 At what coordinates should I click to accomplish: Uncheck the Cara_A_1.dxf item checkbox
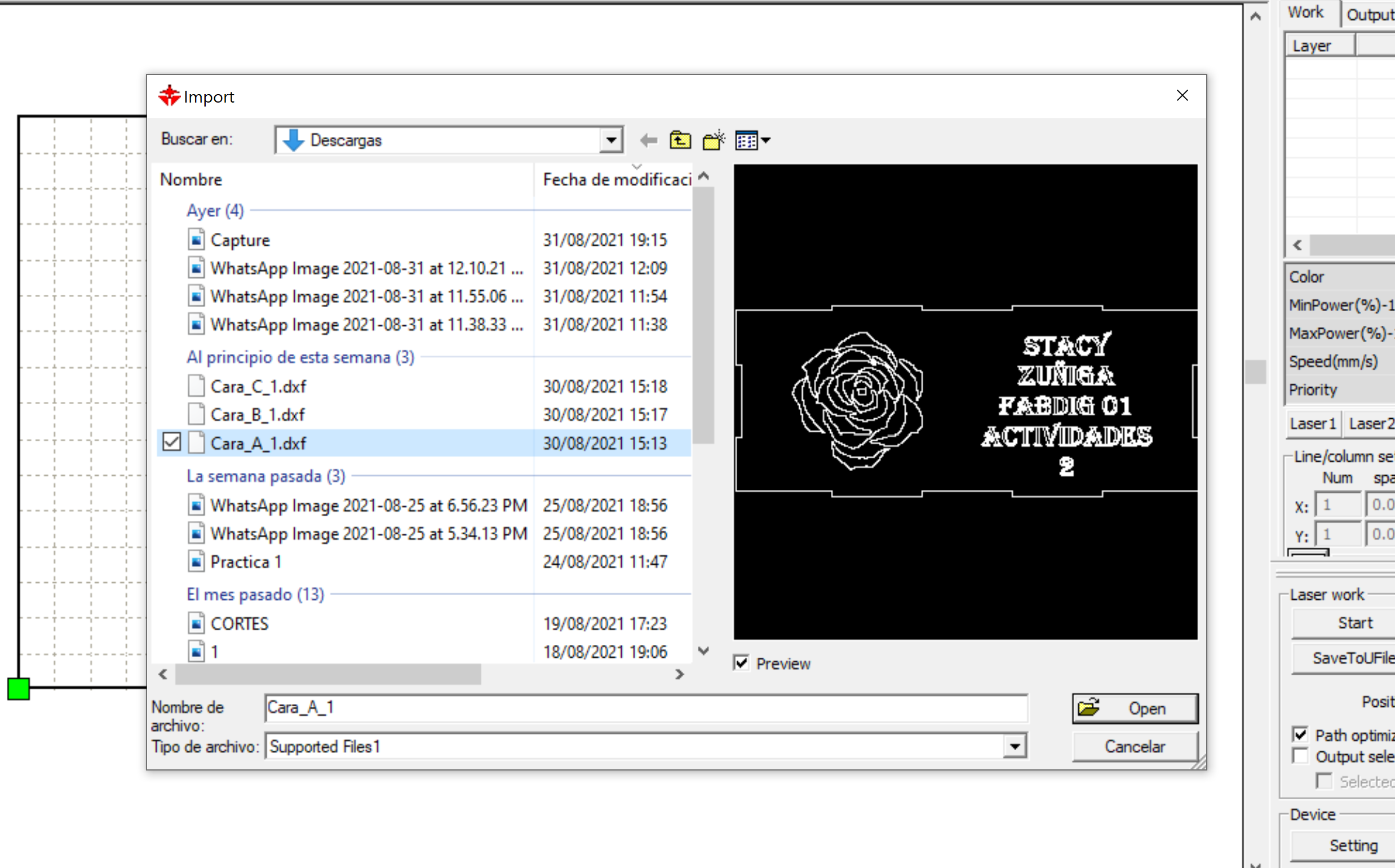172,442
